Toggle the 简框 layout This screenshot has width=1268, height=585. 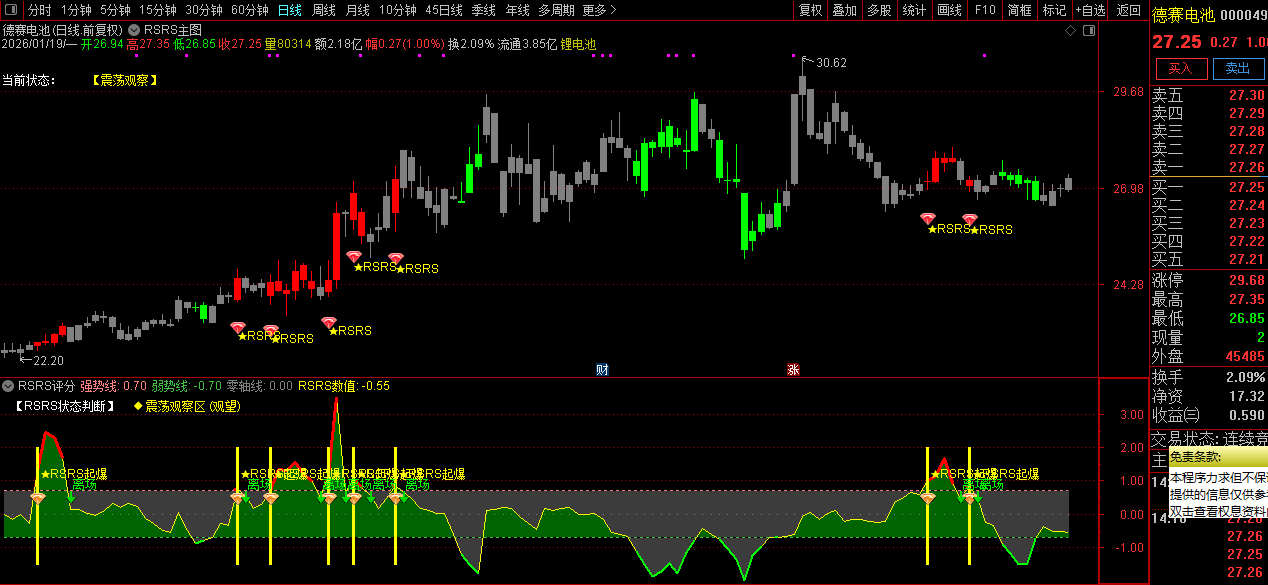[x=1019, y=10]
